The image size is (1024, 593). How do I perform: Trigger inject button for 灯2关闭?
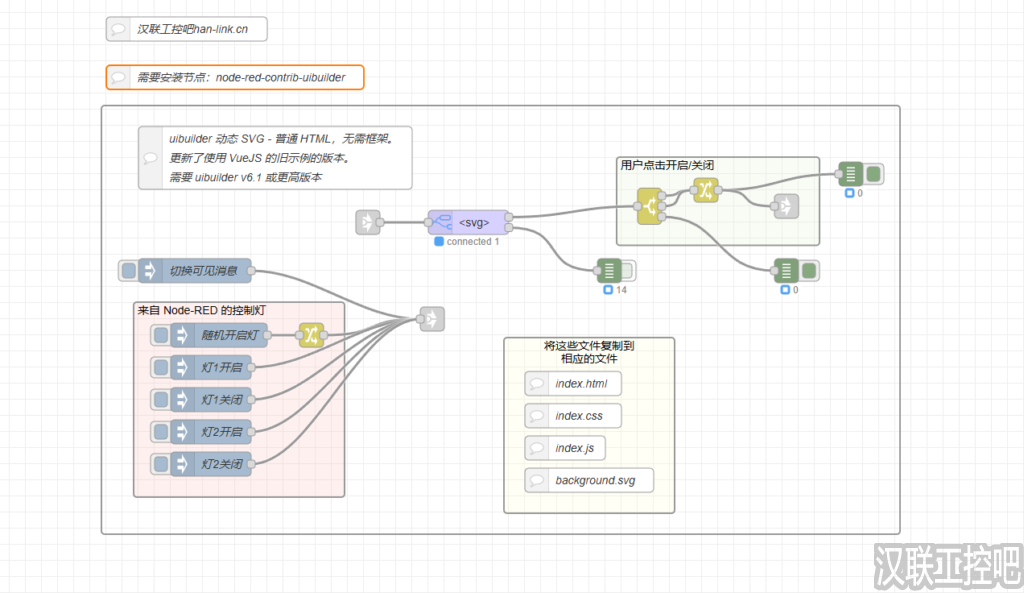pos(161,464)
